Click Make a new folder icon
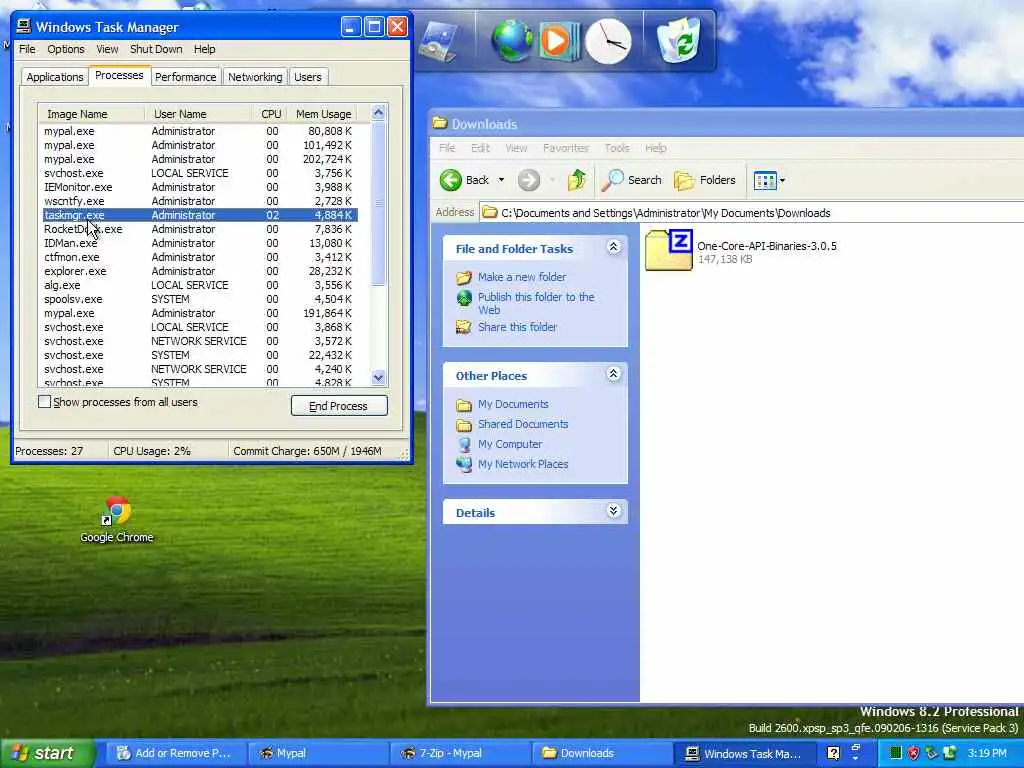The height and width of the screenshot is (768, 1024). tap(464, 277)
